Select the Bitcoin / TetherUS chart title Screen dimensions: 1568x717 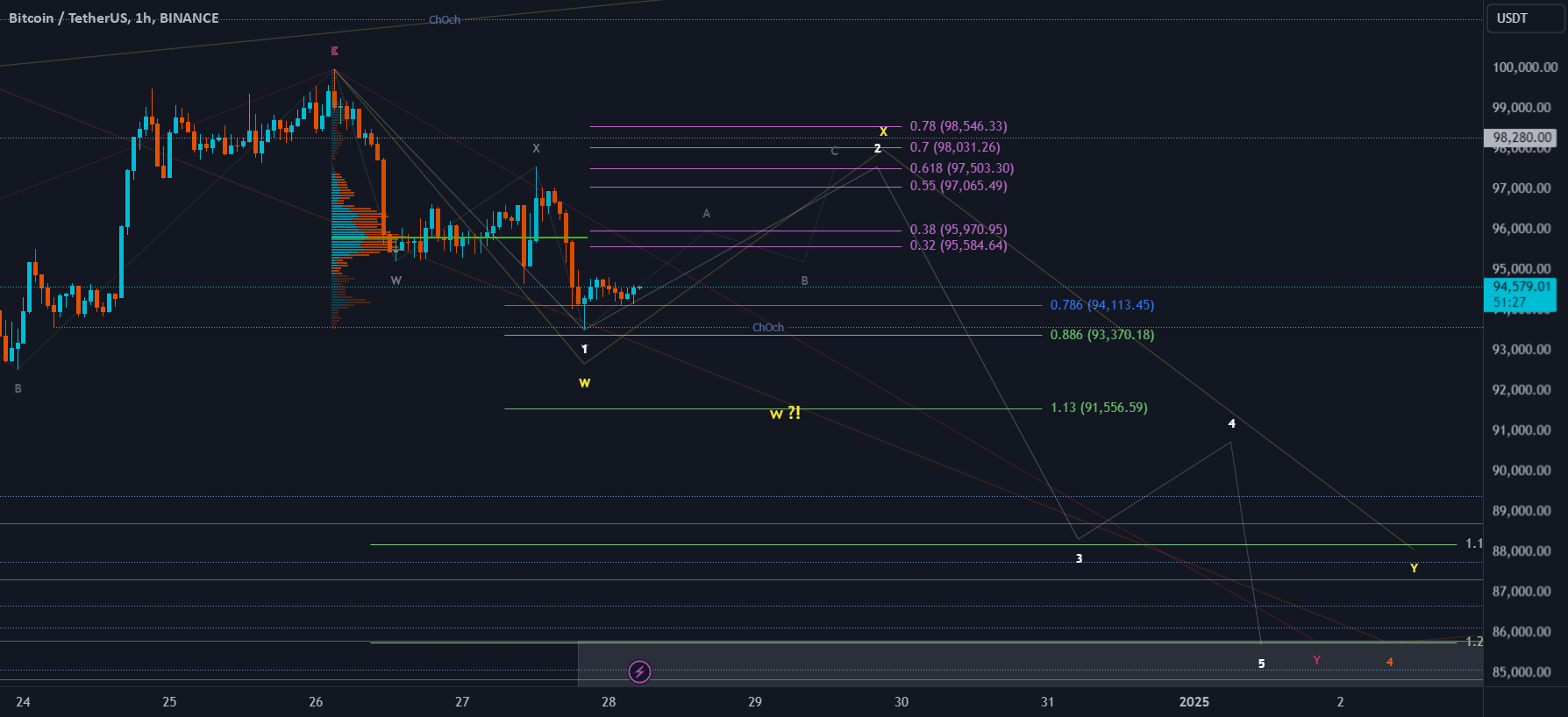pyautogui.click(x=114, y=18)
